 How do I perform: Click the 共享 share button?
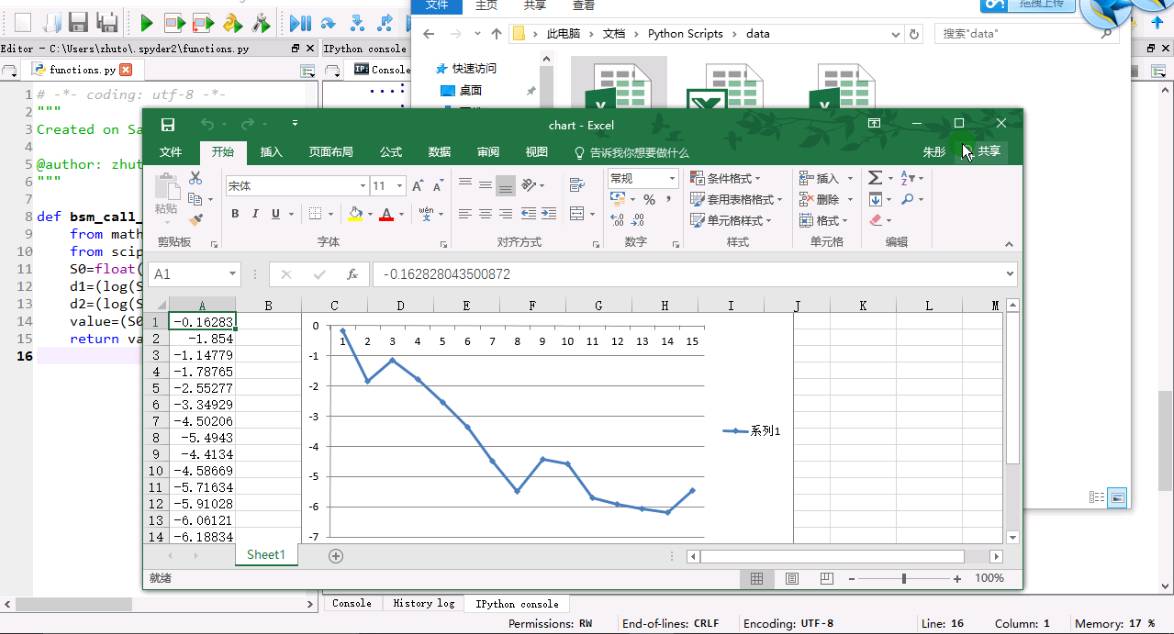(x=988, y=152)
